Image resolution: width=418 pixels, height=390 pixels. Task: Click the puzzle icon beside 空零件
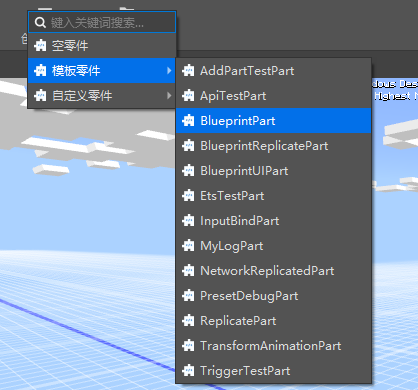(x=40, y=46)
